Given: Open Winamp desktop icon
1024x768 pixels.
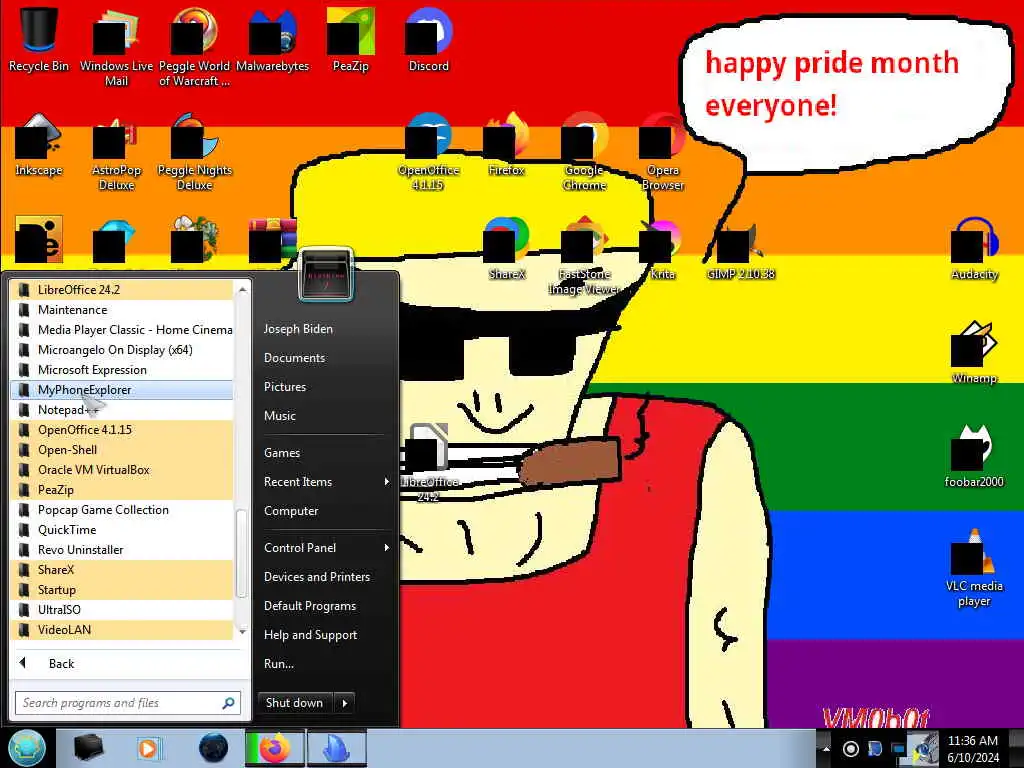Looking at the screenshot, I should point(974,353).
